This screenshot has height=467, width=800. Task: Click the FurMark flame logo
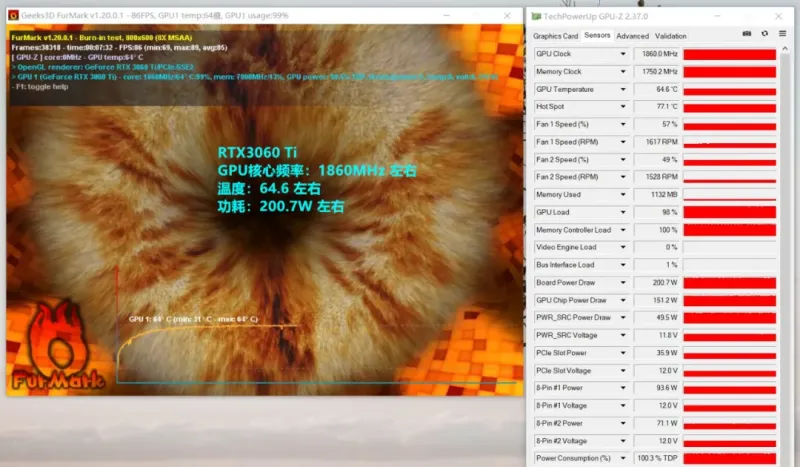pos(58,347)
